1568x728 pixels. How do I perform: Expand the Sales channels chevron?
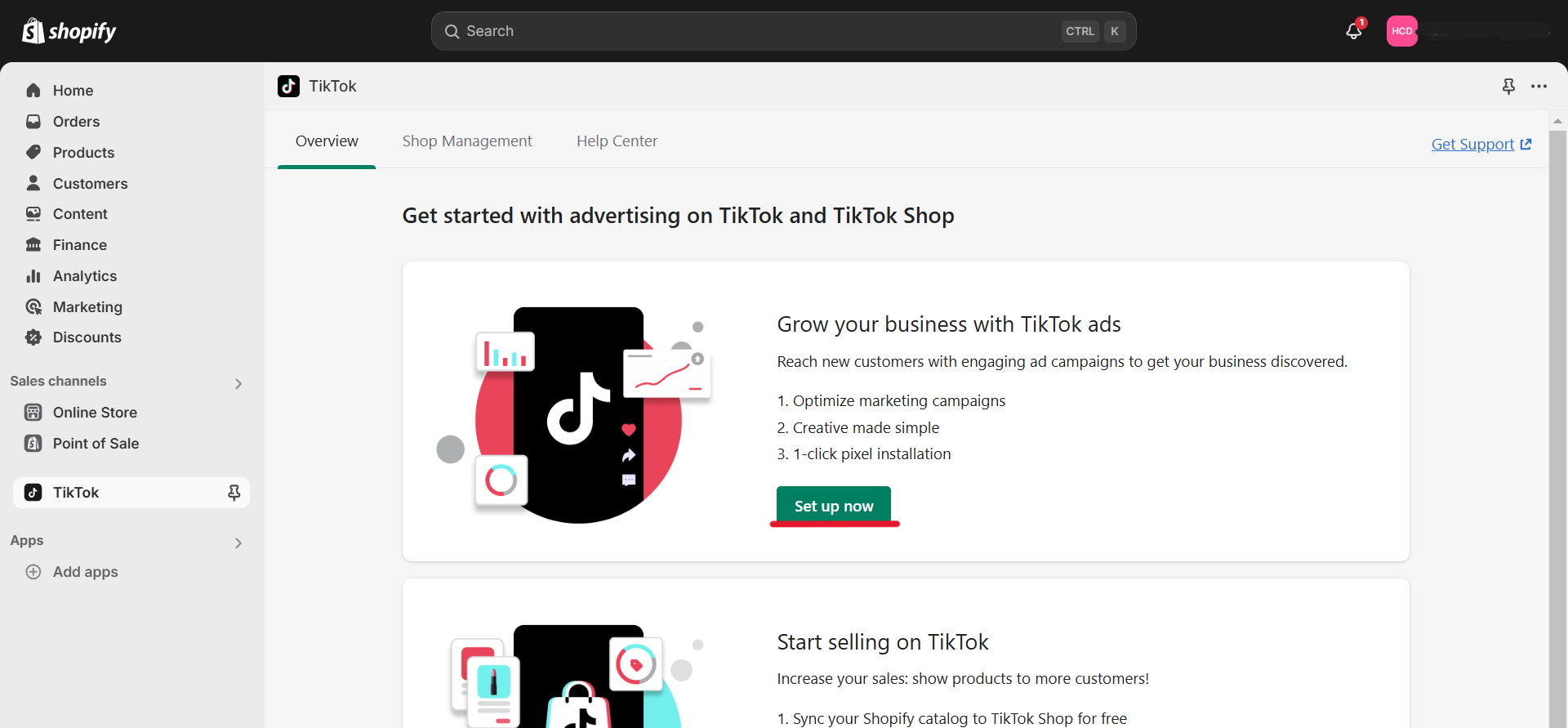click(x=238, y=383)
